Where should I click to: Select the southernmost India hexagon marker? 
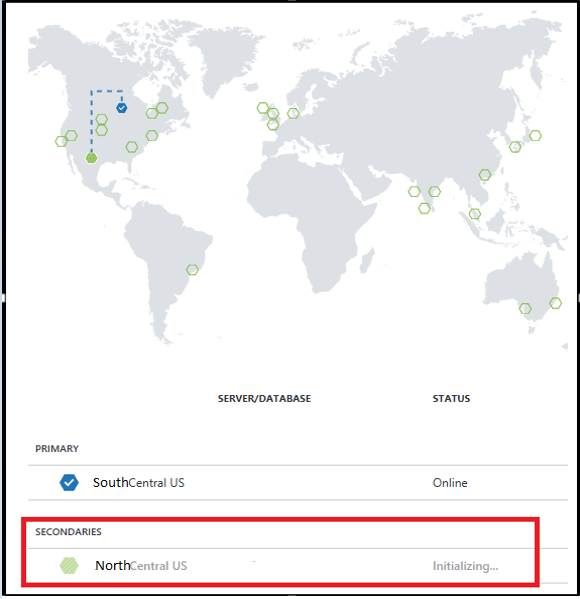click(x=424, y=208)
